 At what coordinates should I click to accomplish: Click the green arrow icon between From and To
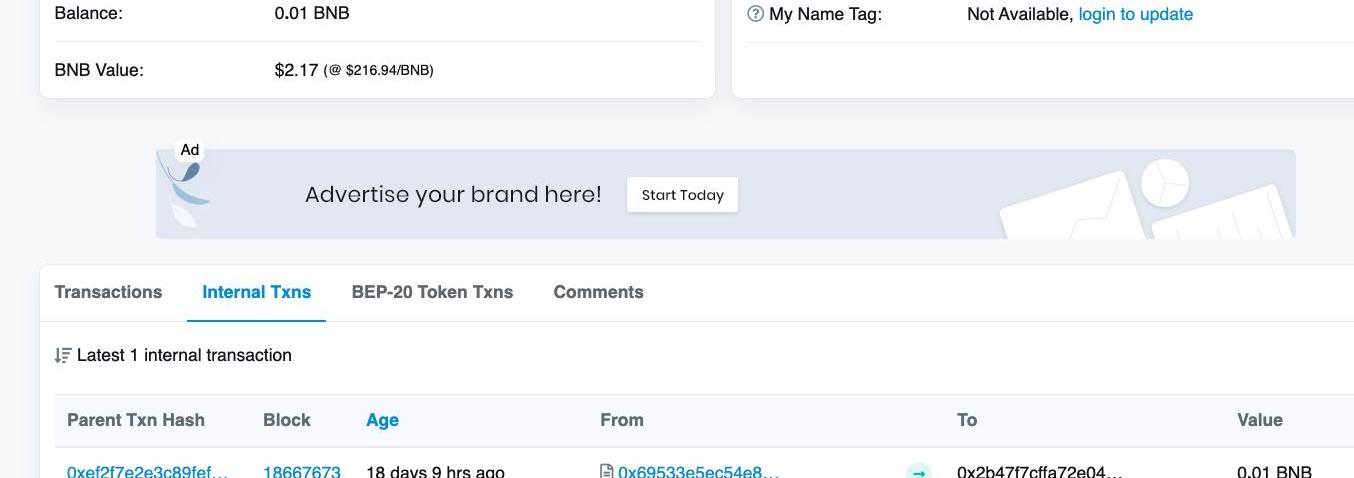pos(918,471)
